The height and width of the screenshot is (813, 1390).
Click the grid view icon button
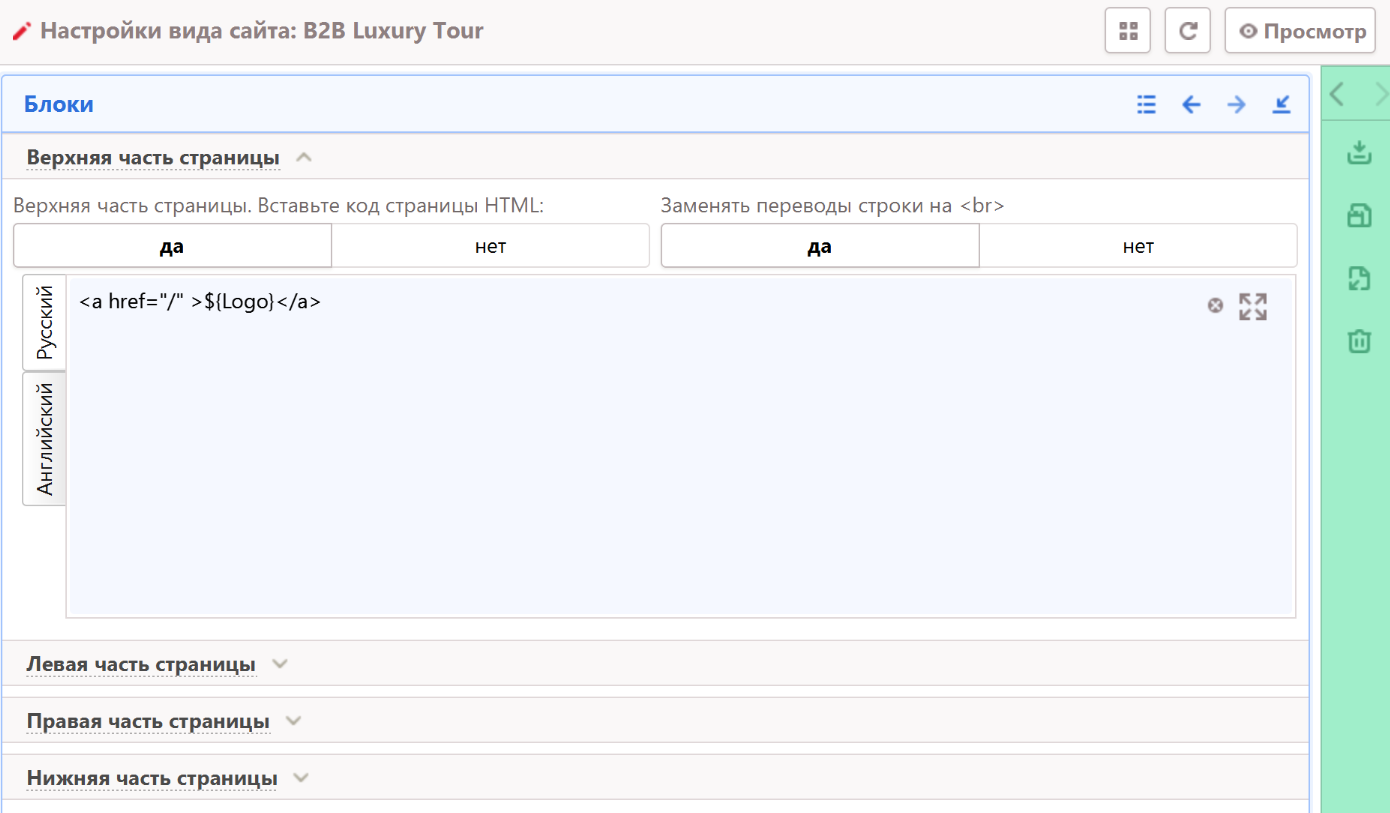coord(1128,31)
